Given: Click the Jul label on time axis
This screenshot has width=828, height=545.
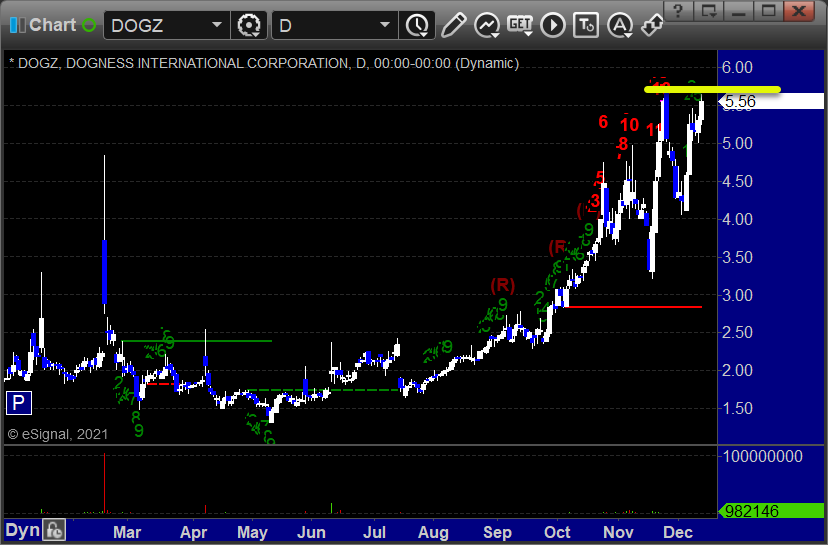Looking at the screenshot, I should click(x=374, y=532).
